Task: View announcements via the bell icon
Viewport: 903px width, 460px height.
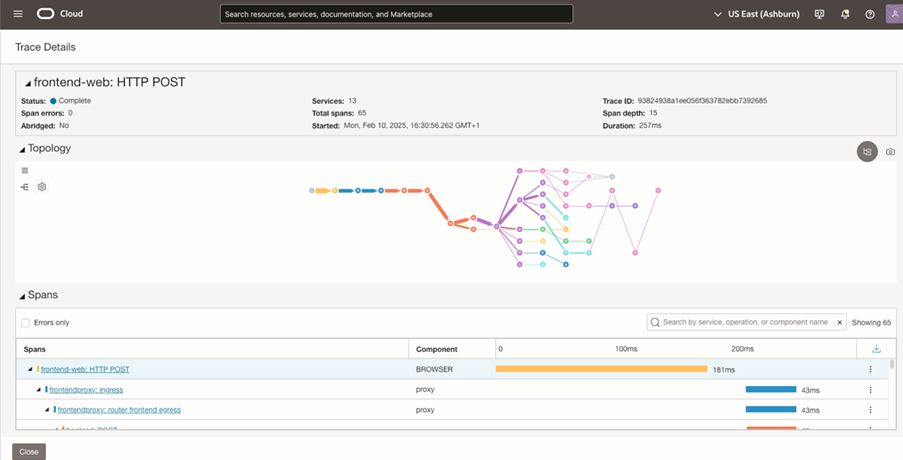Action: [845, 14]
